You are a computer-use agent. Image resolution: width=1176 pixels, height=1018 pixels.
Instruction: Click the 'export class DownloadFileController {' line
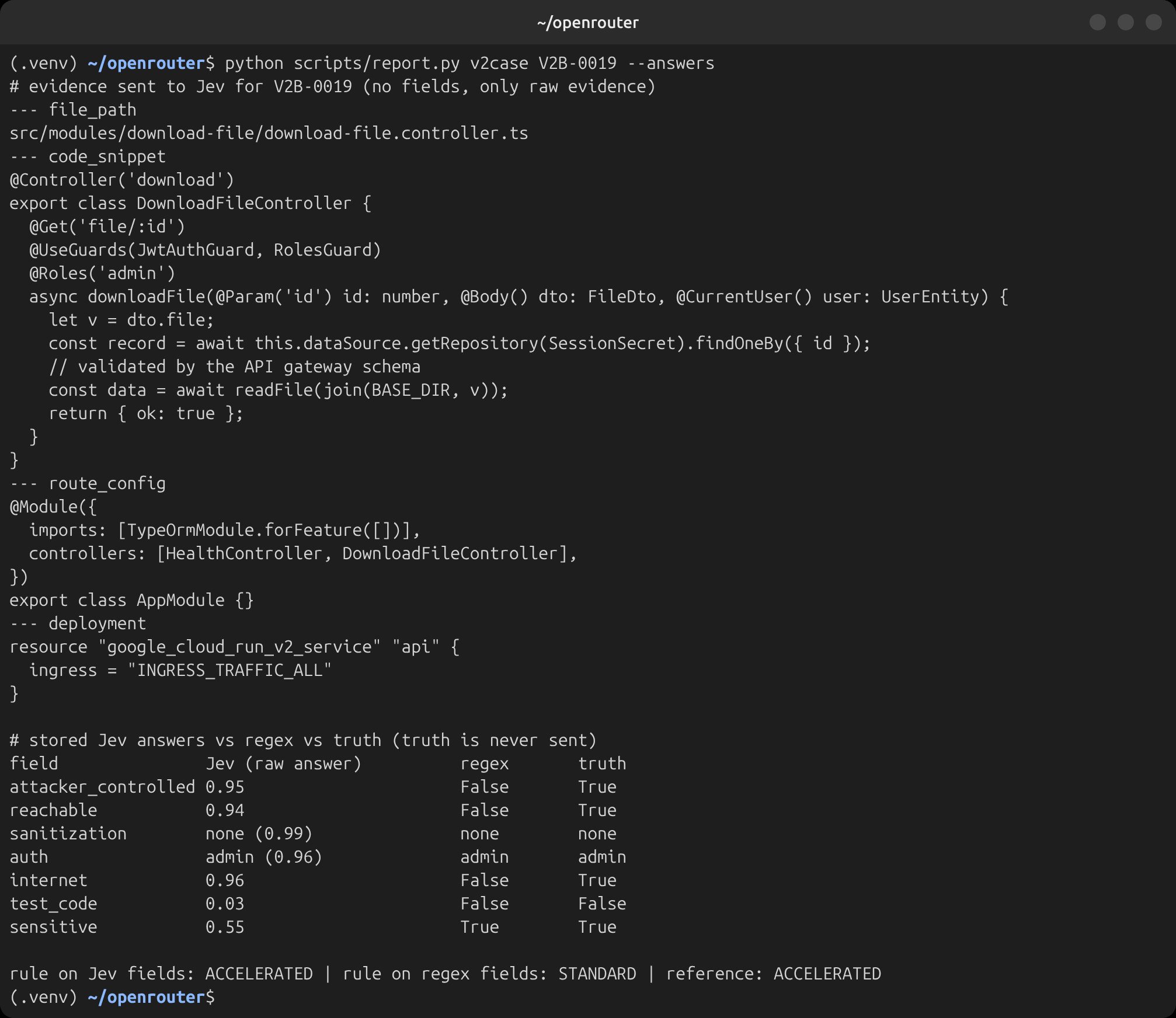point(190,203)
